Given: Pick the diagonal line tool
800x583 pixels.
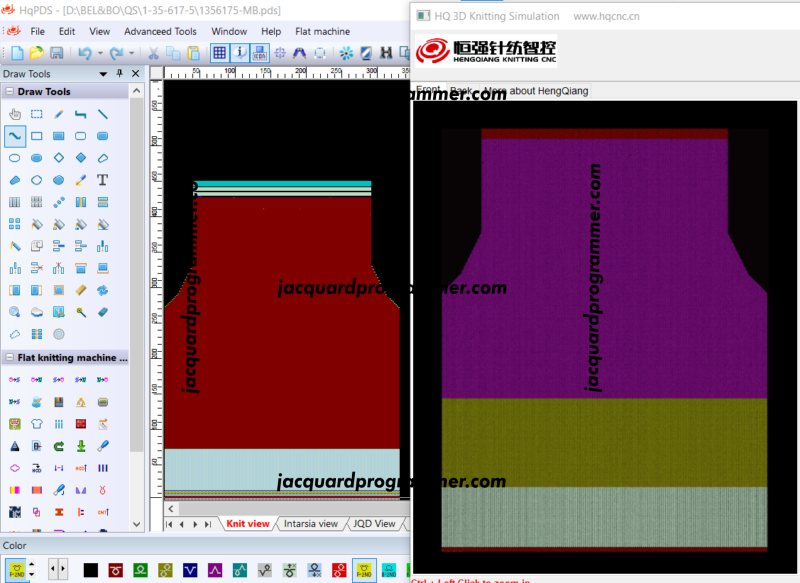Looking at the screenshot, I should pos(103,114).
